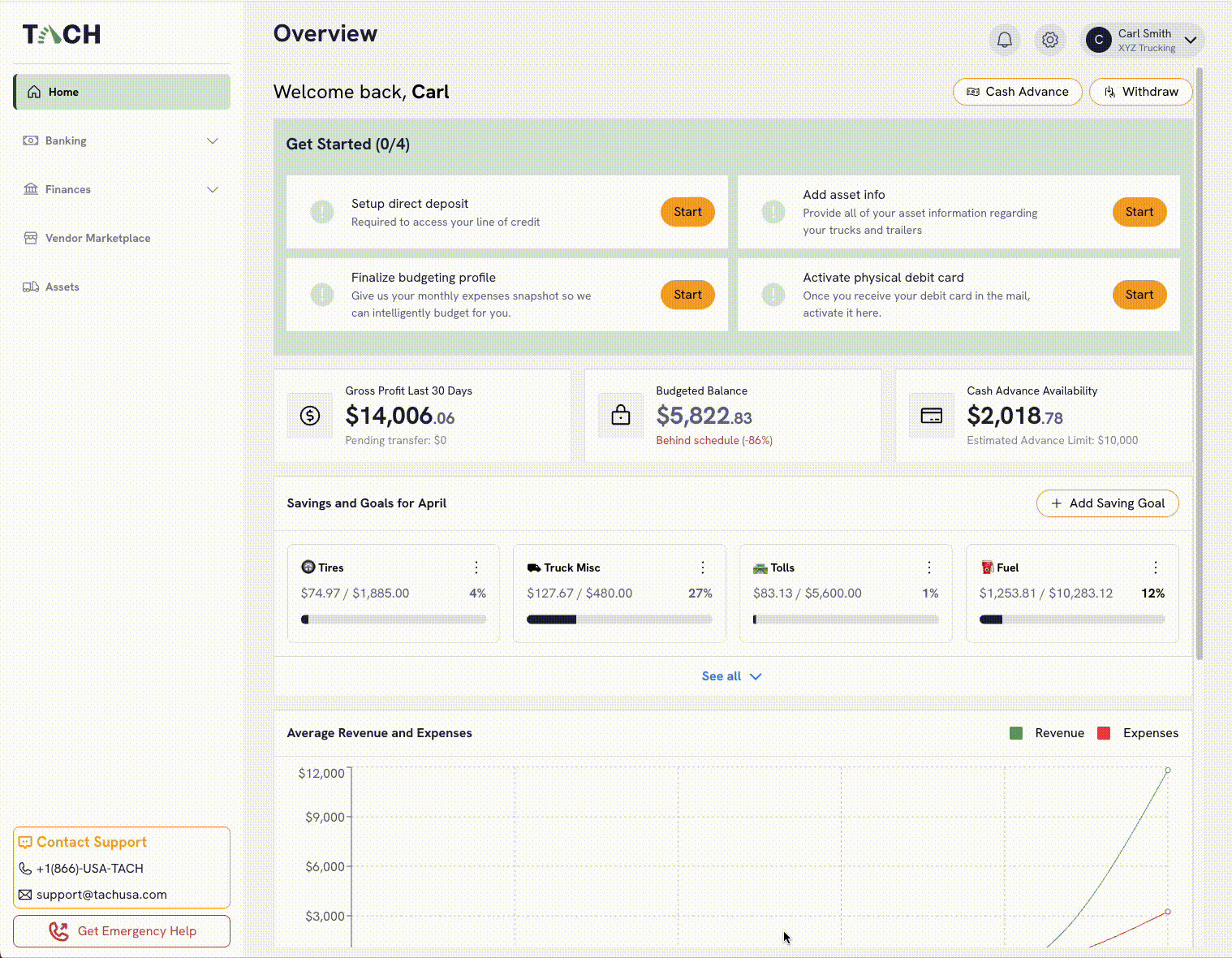Open Assets in the sidebar
The width and height of the screenshot is (1232, 958).
coord(122,287)
